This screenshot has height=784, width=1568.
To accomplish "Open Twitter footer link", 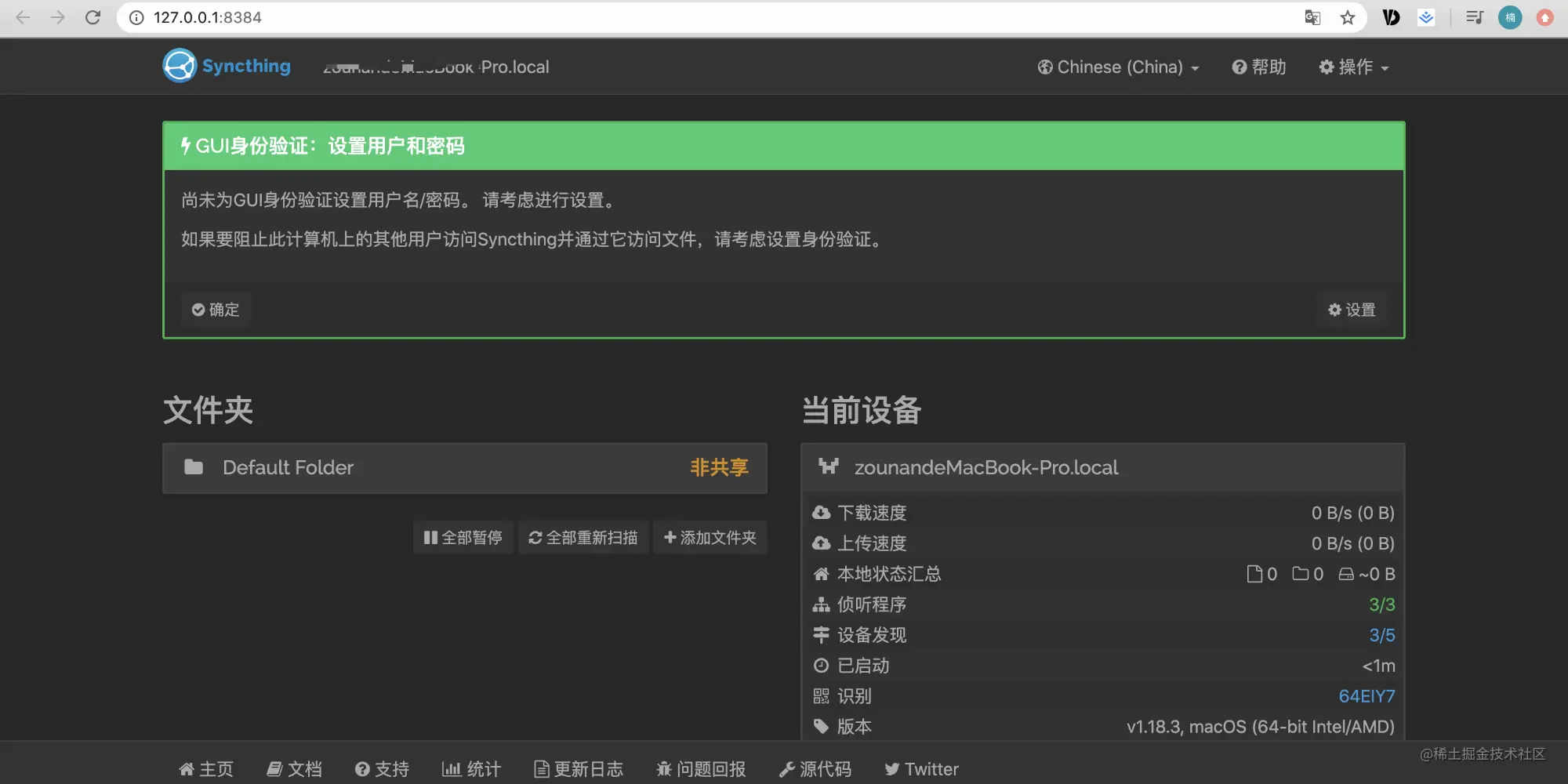I will pos(922,769).
